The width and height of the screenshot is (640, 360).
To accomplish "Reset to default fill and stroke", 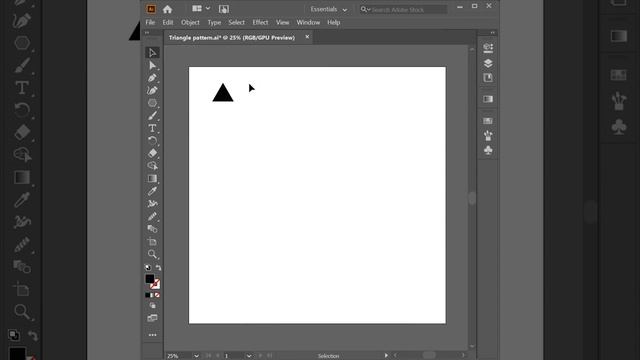I will [148, 268].
